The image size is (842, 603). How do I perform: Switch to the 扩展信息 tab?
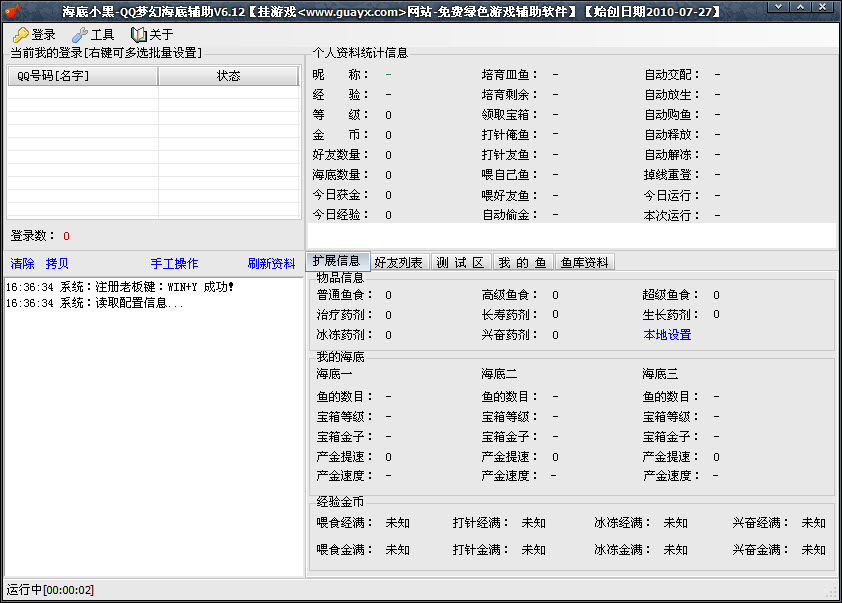[x=337, y=261]
